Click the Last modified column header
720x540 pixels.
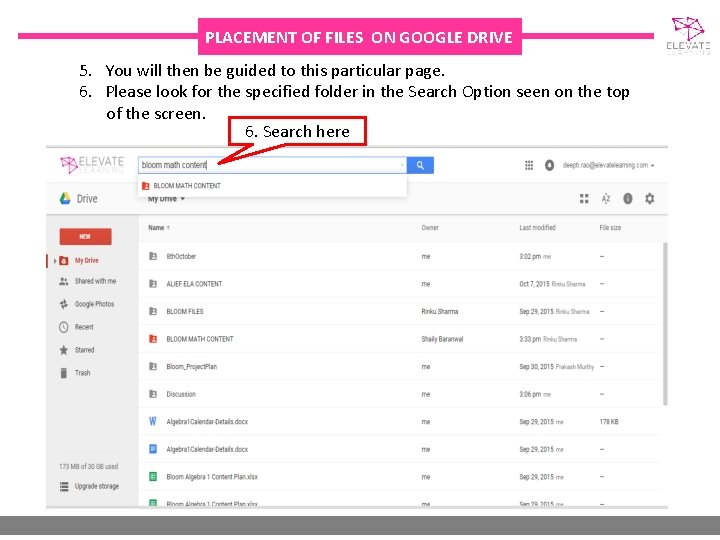point(537,228)
